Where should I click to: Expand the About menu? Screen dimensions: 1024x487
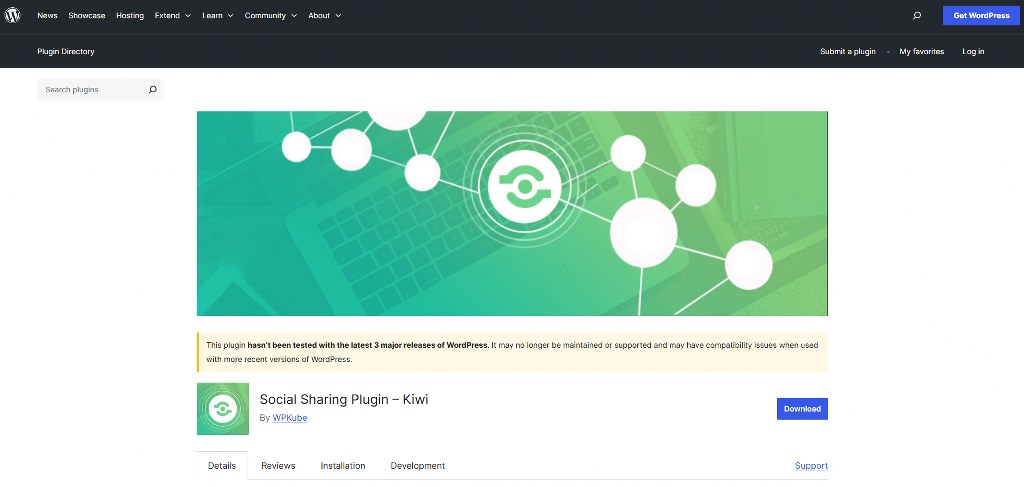click(x=325, y=16)
